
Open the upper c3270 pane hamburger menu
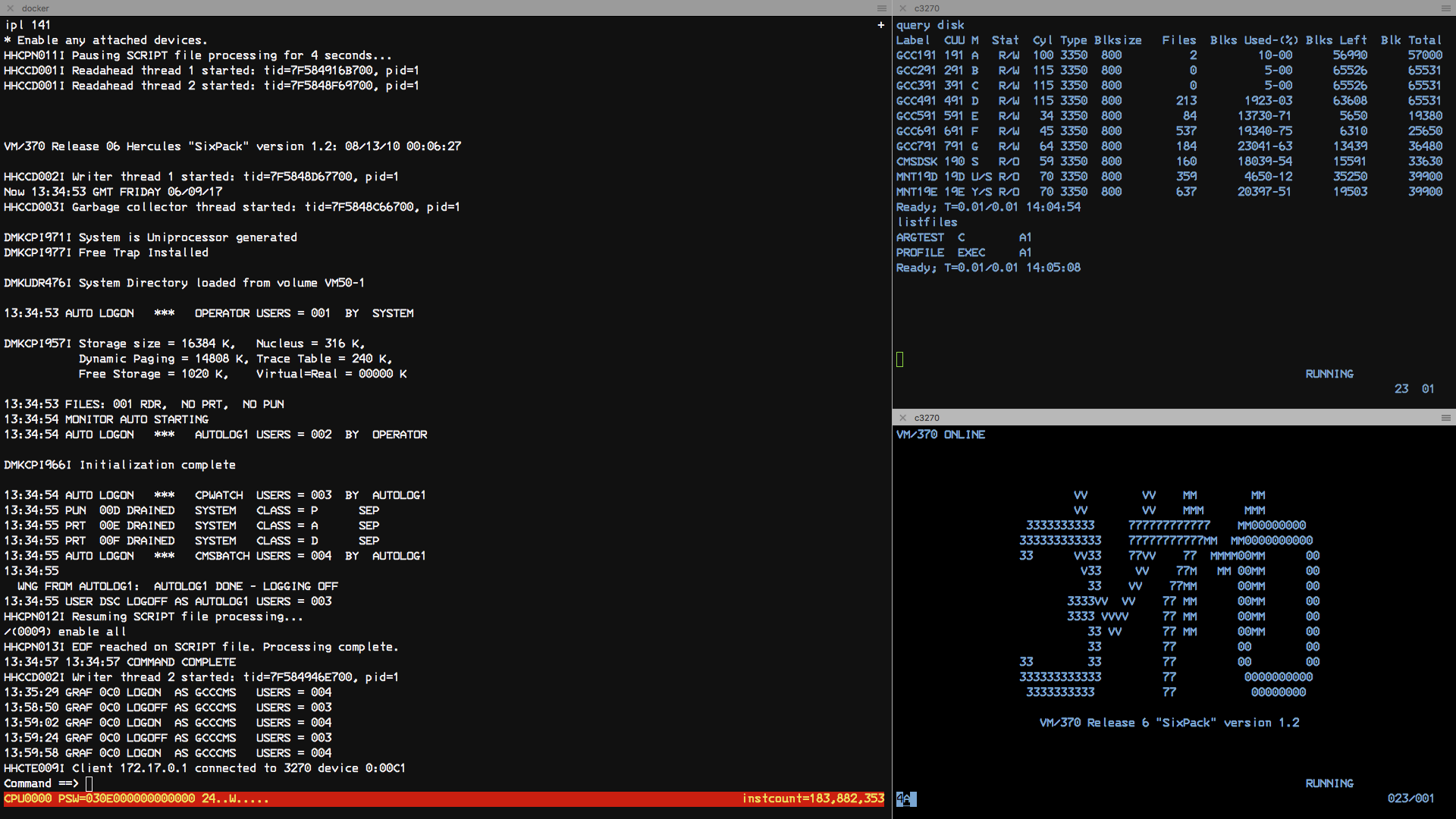[x=1445, y=8]
